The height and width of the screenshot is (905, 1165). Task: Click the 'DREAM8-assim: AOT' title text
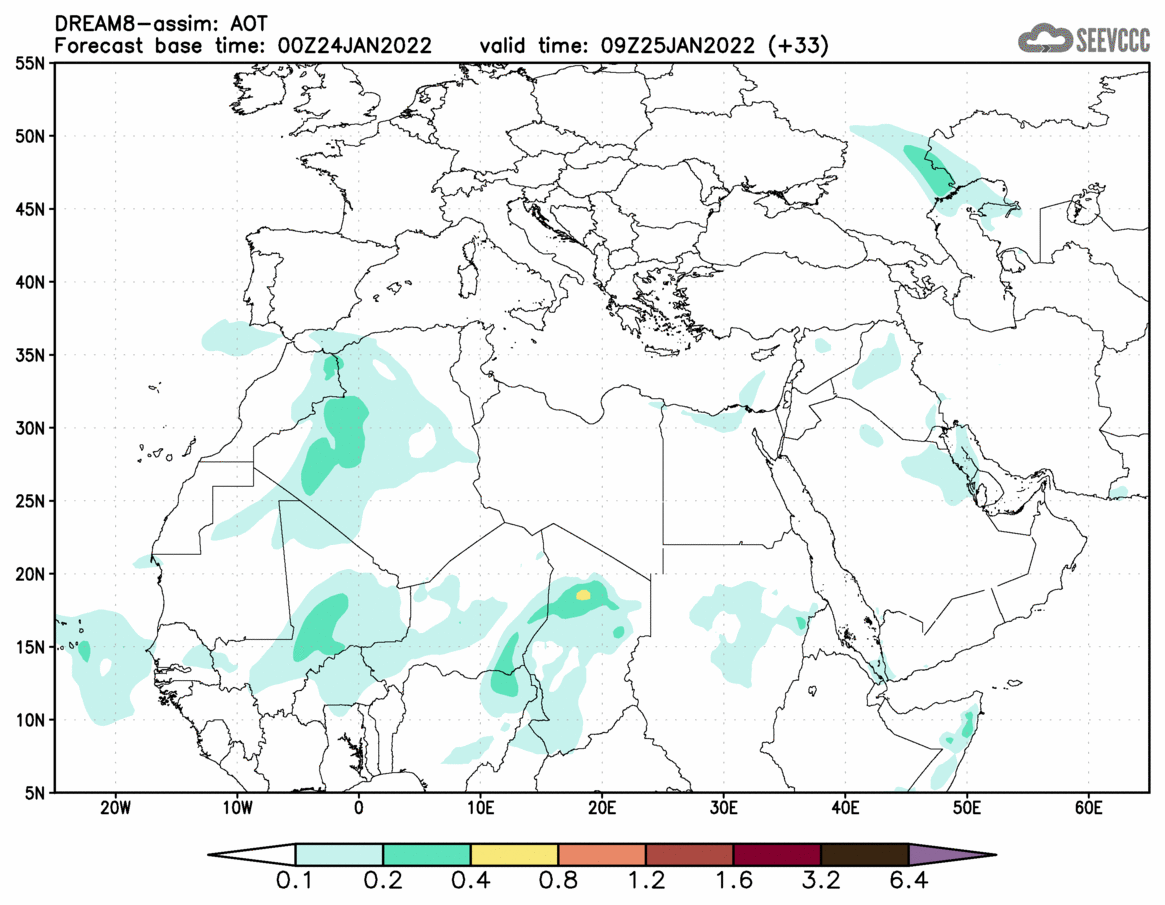click(x=160, y=24)
